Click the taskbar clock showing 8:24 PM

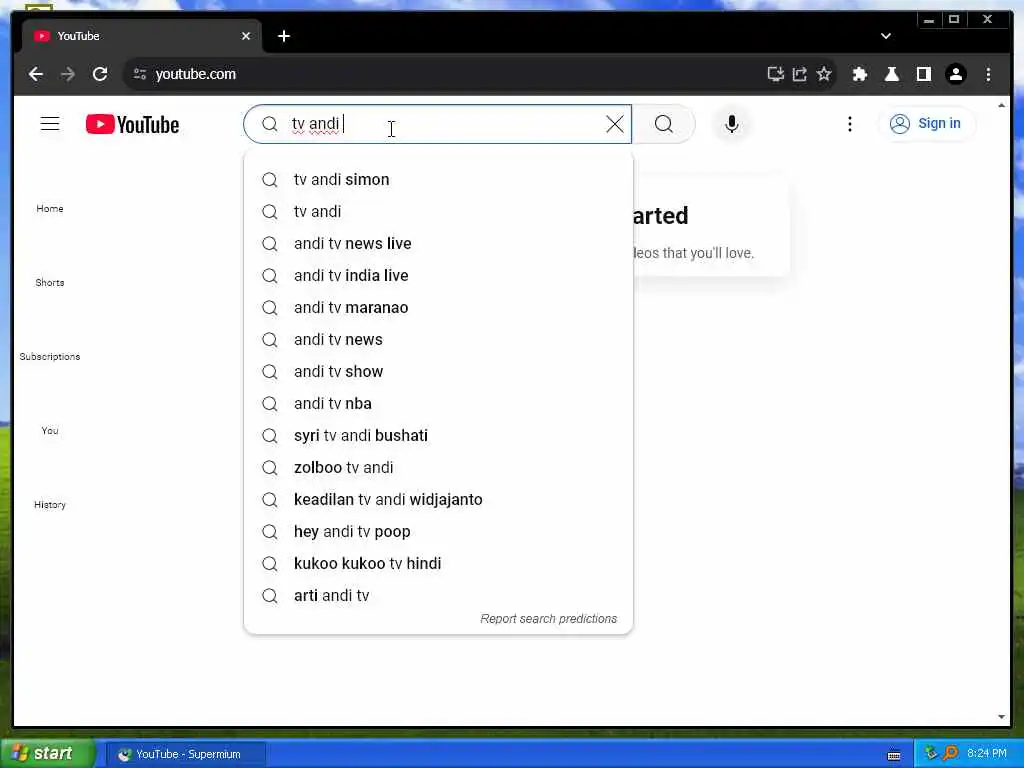(987, 754)
